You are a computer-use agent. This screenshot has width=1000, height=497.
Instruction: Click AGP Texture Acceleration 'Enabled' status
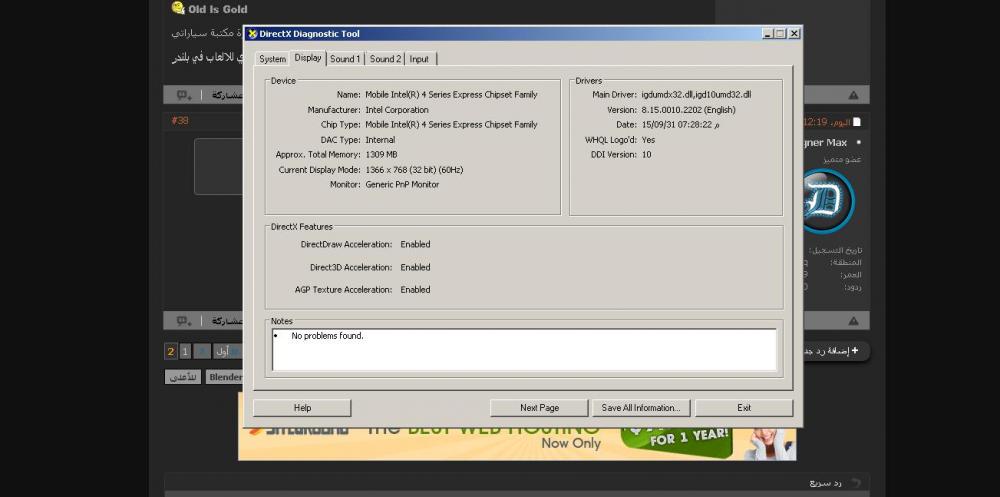(x=415, y=290)
